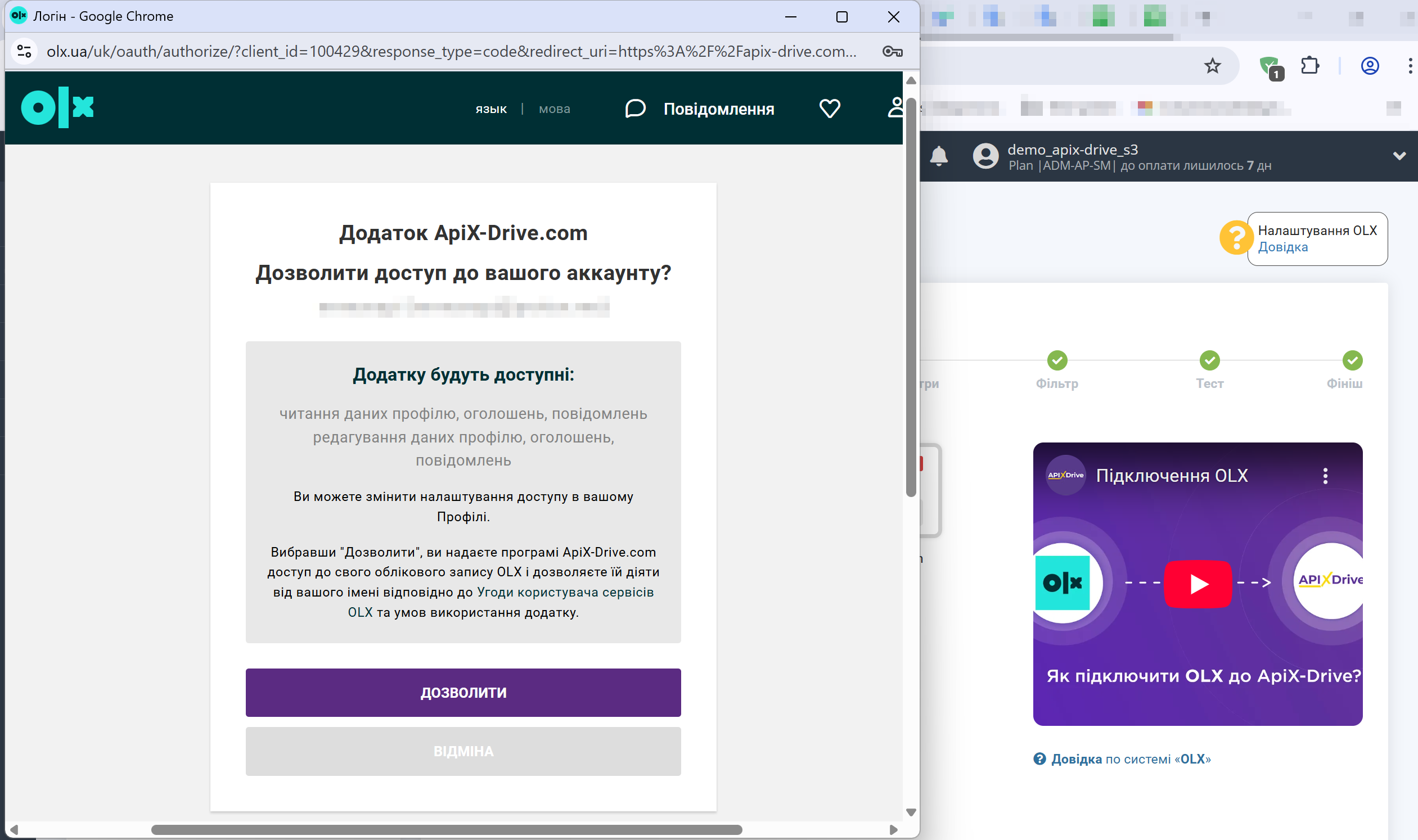This screenshot has width=1418, height=840.
Task: Maximize the Логін popup window
Action: tap(841, 17)
